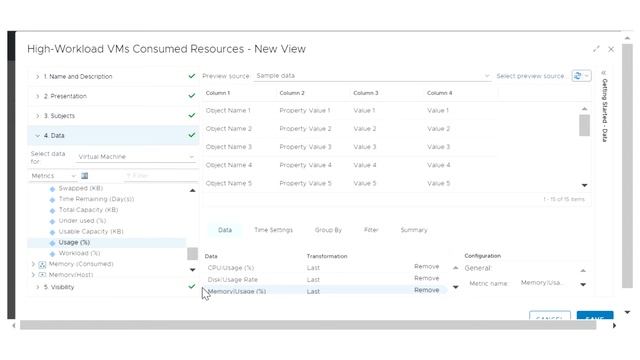This screenshot has height=360, width=640.
Task: Click the metric tree scroll-down arrow
Action: click(193, 270)
